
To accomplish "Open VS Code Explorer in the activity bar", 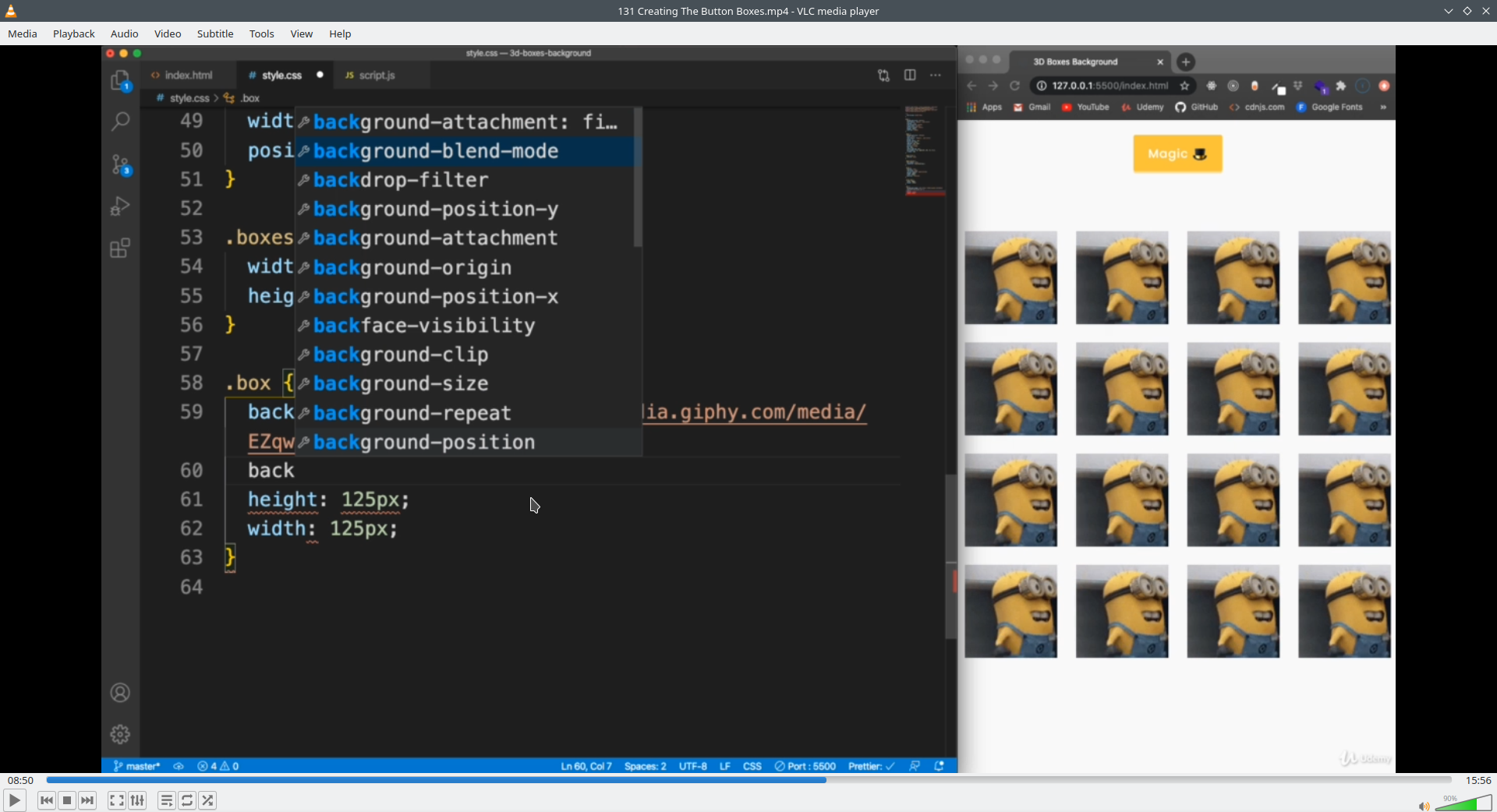I will [x=120, y=80].
